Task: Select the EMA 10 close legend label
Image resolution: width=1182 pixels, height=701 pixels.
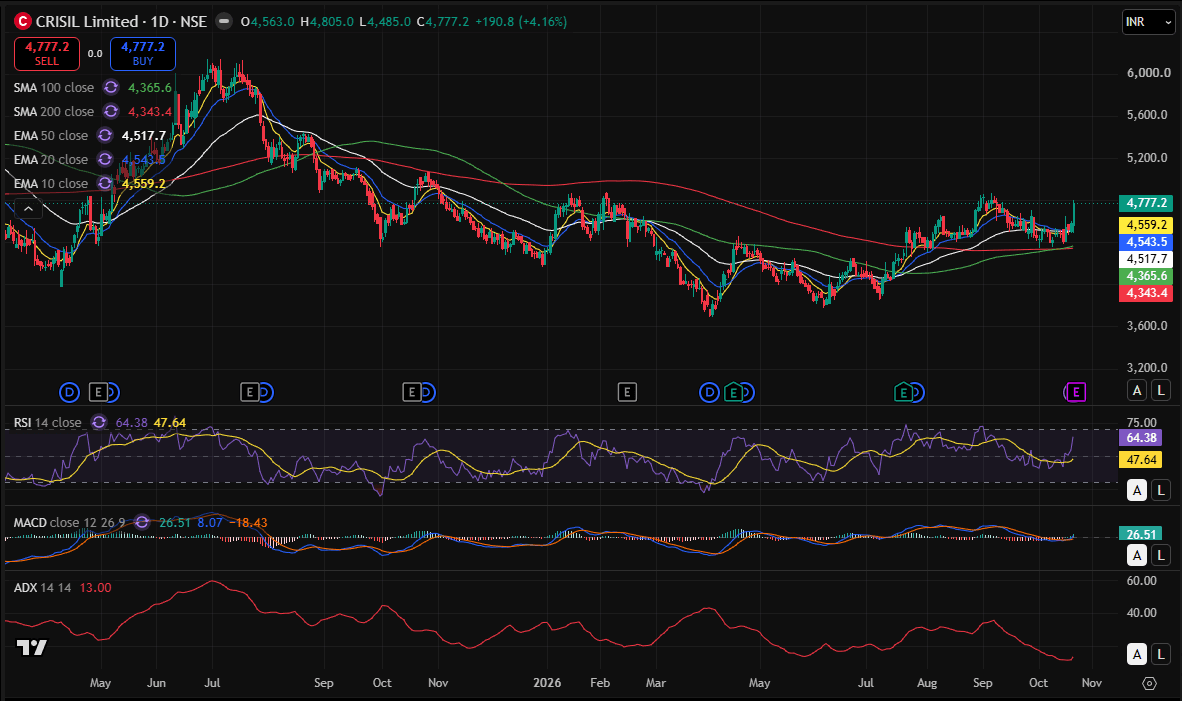Action: click(51, 184)
